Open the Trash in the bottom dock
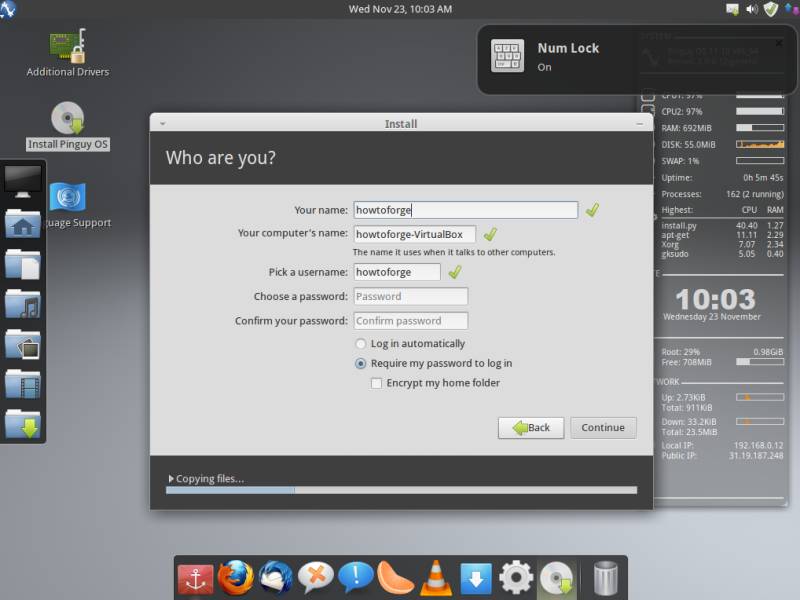Viewport: 800px width, 600px height. [606, 579]
